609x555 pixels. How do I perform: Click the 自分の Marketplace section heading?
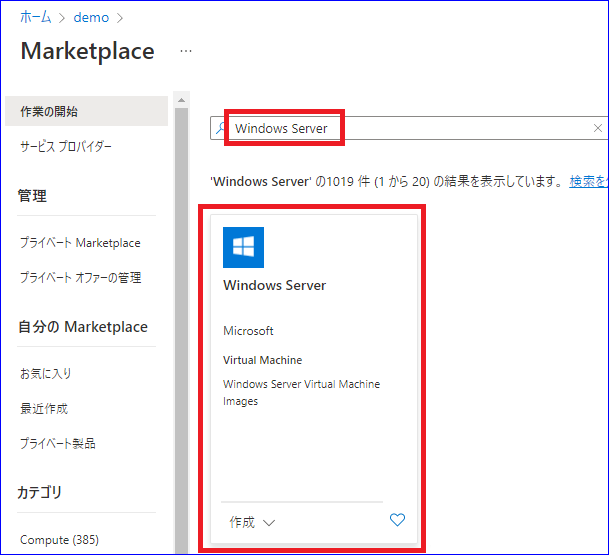pyautogui.click(x=83, y=327)
